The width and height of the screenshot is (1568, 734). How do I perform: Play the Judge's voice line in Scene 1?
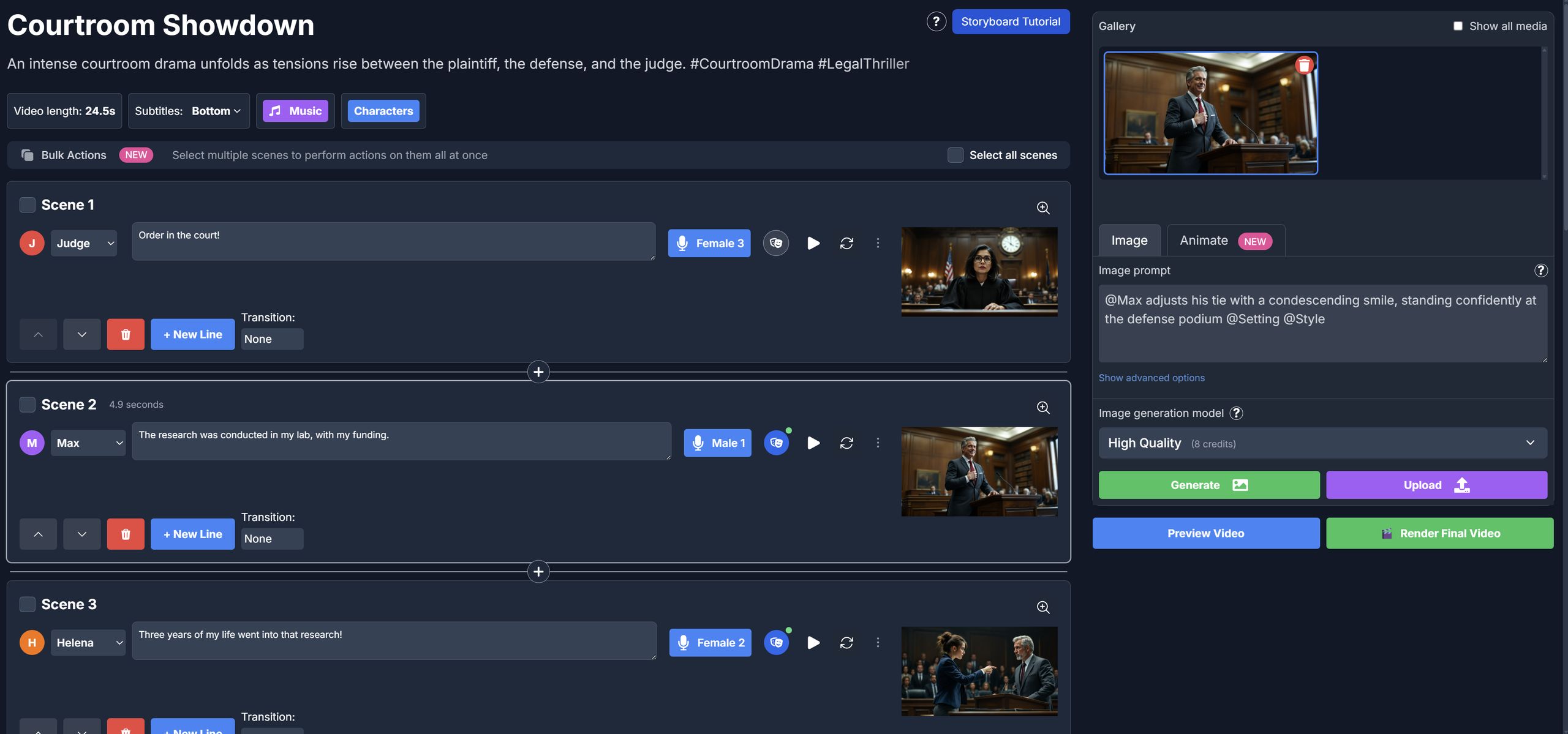813,243
